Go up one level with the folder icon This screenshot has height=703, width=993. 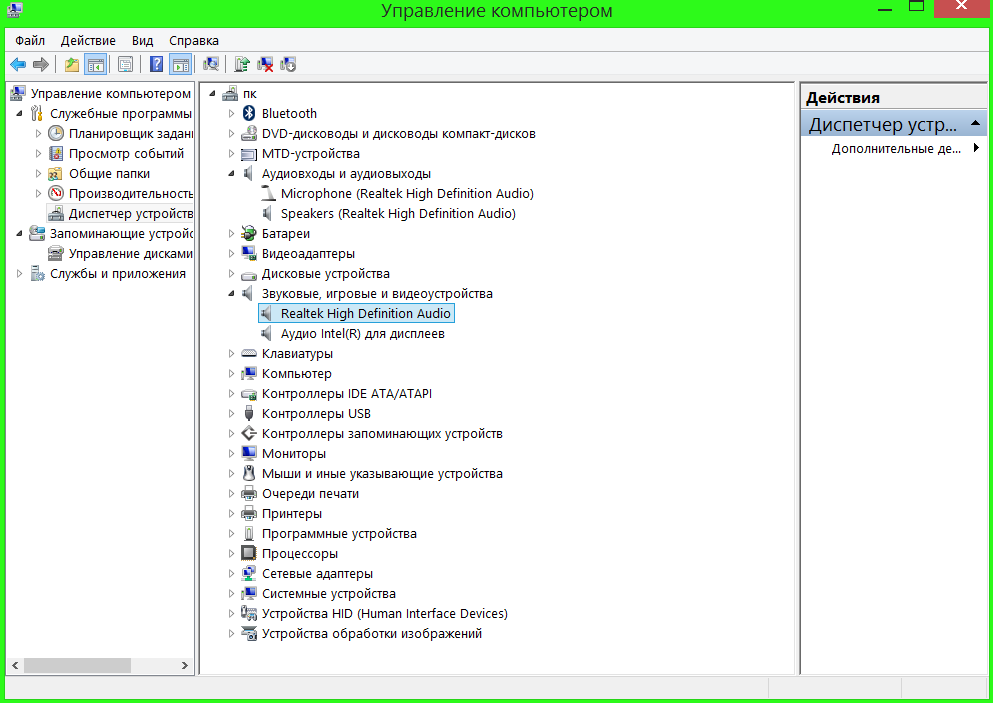(x=72, y=64)
